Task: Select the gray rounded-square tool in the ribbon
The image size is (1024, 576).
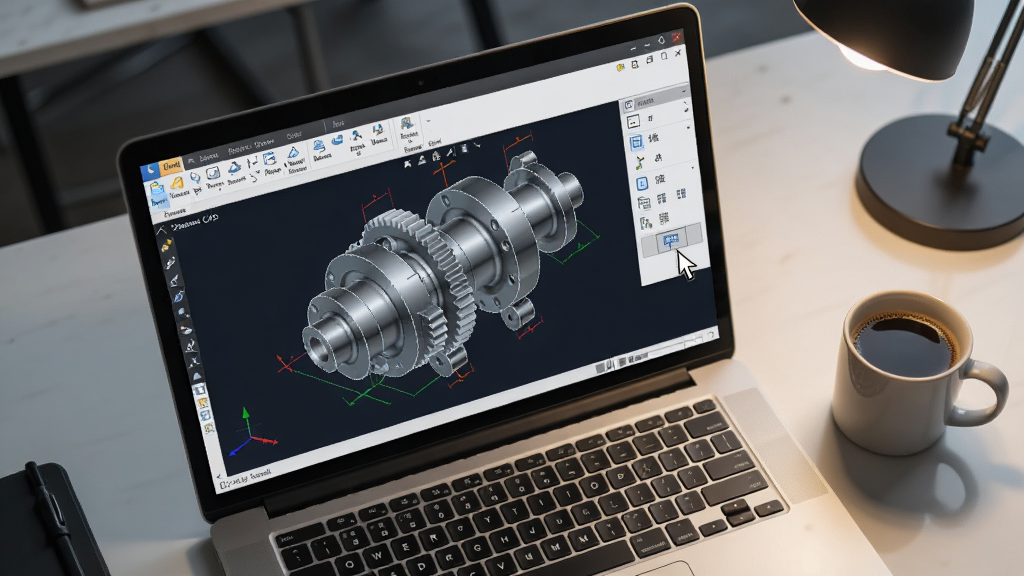Action: coord(213,174)
